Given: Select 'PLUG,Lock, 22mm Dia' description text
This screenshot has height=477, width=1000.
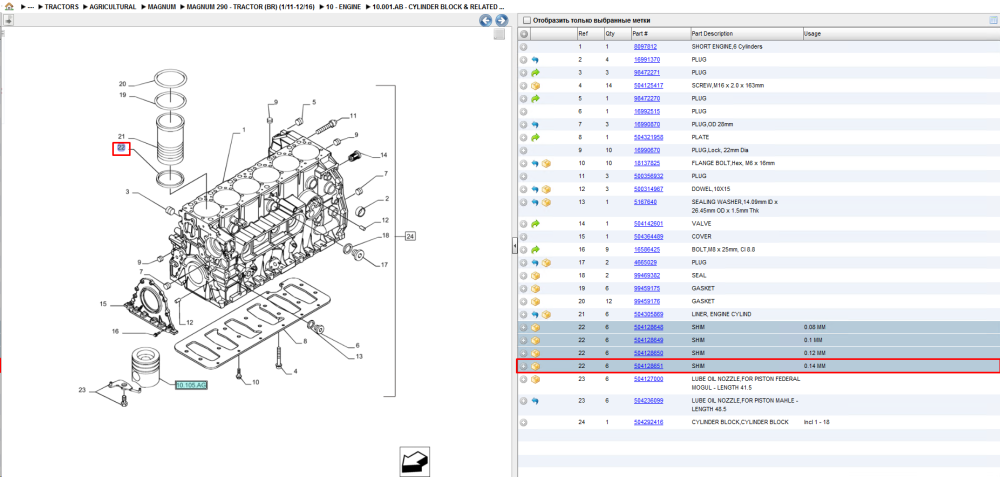Looking at the screenshot, I should click(719, 150).
